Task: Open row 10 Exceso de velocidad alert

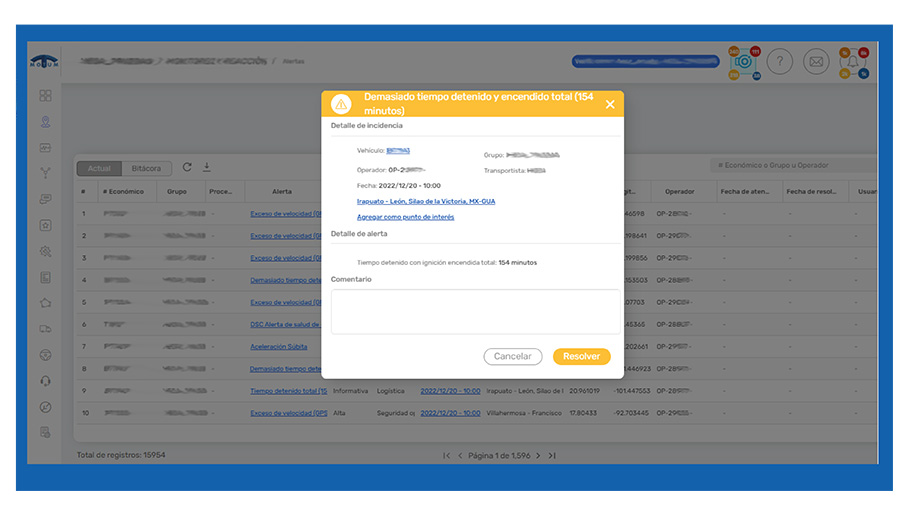Action: pyautogui.click(x=288, y=413)
